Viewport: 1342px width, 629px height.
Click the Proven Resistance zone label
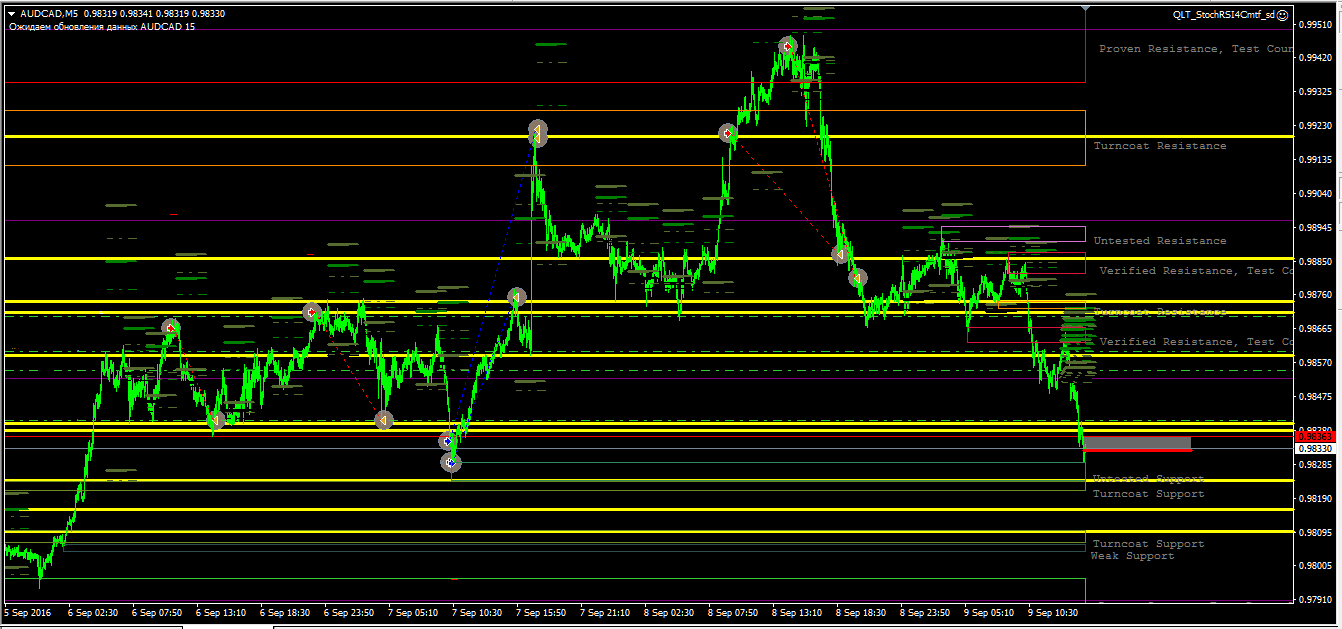[1195, 49]
